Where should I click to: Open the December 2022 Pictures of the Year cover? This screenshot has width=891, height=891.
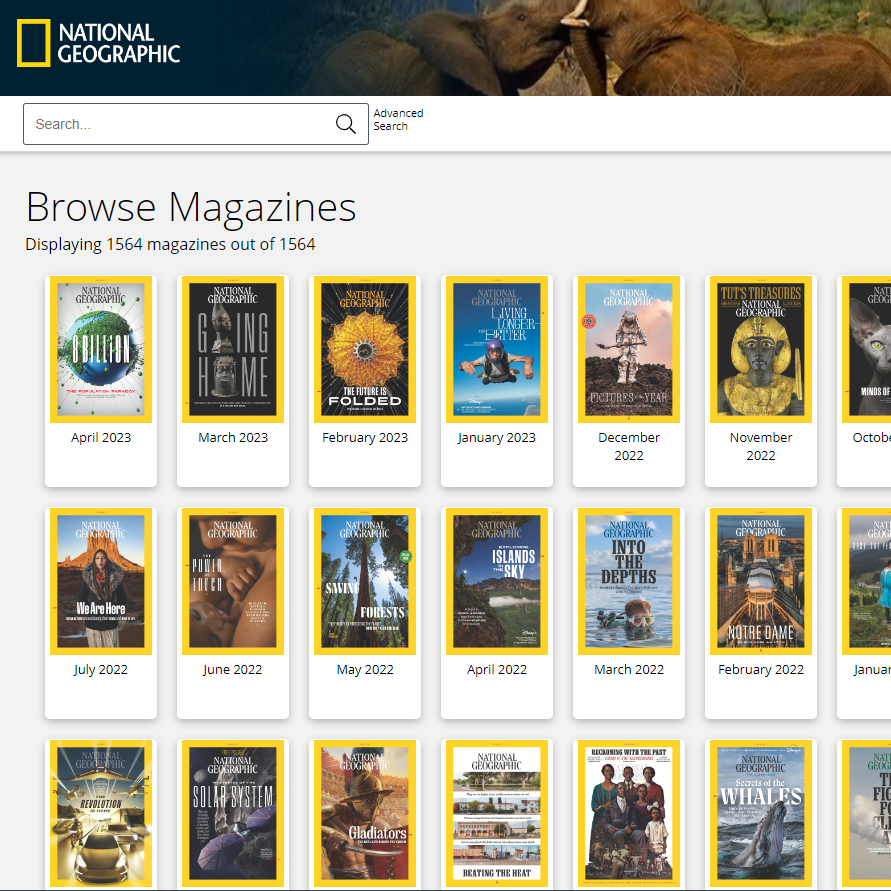coord(628,349)
